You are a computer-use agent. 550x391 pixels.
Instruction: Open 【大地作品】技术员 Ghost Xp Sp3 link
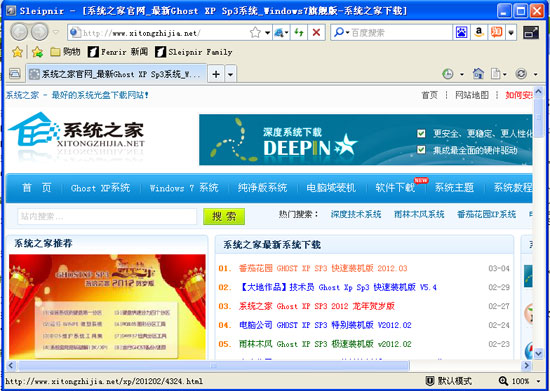pyautogui.click(x=338, y=287)
